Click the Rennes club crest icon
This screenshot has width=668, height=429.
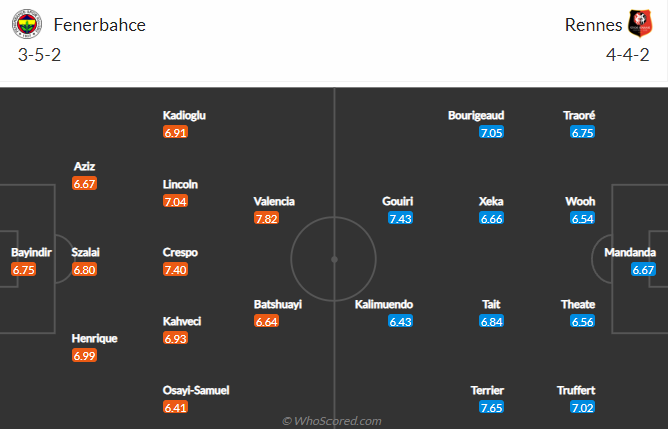[638, 24]
